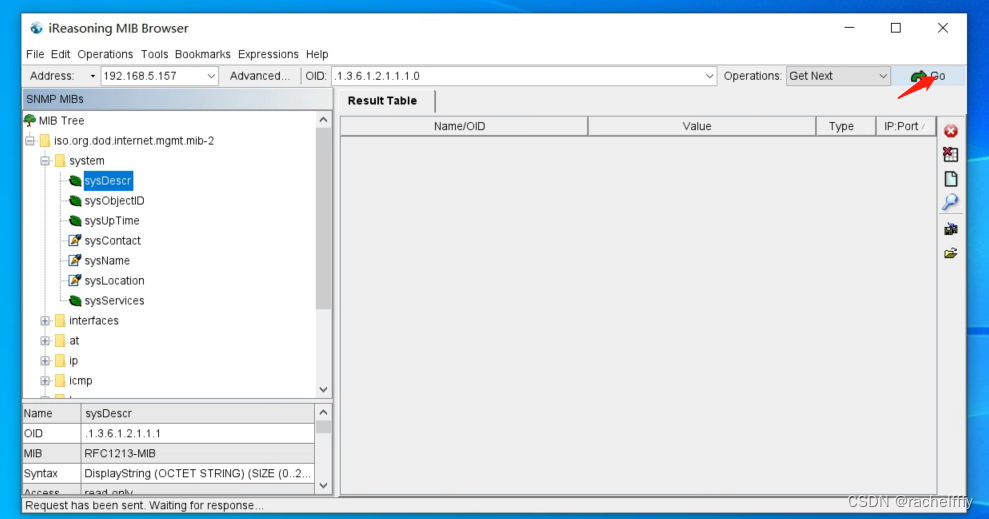Click the Syntax DisplayString value cell
The height and width of the screenshot is (519, 989).
pyautogui.click(x=198, y=474)
